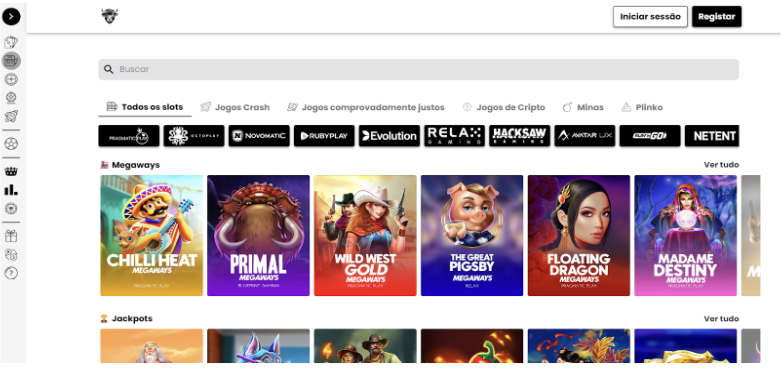The height and width of the screenshot is (377, 782).
Task: Open the rocket crash games sidebar icon
Action: (11, 116)
